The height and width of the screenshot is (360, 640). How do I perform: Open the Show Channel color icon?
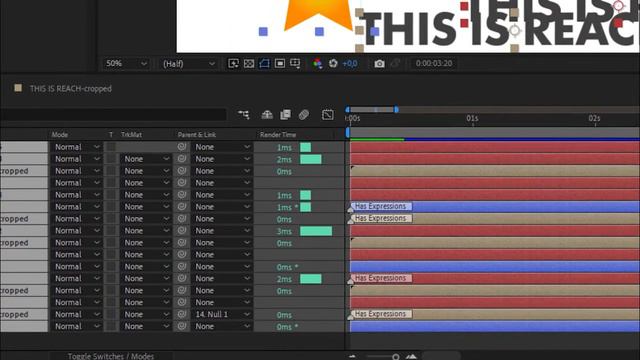click(317, 63)
